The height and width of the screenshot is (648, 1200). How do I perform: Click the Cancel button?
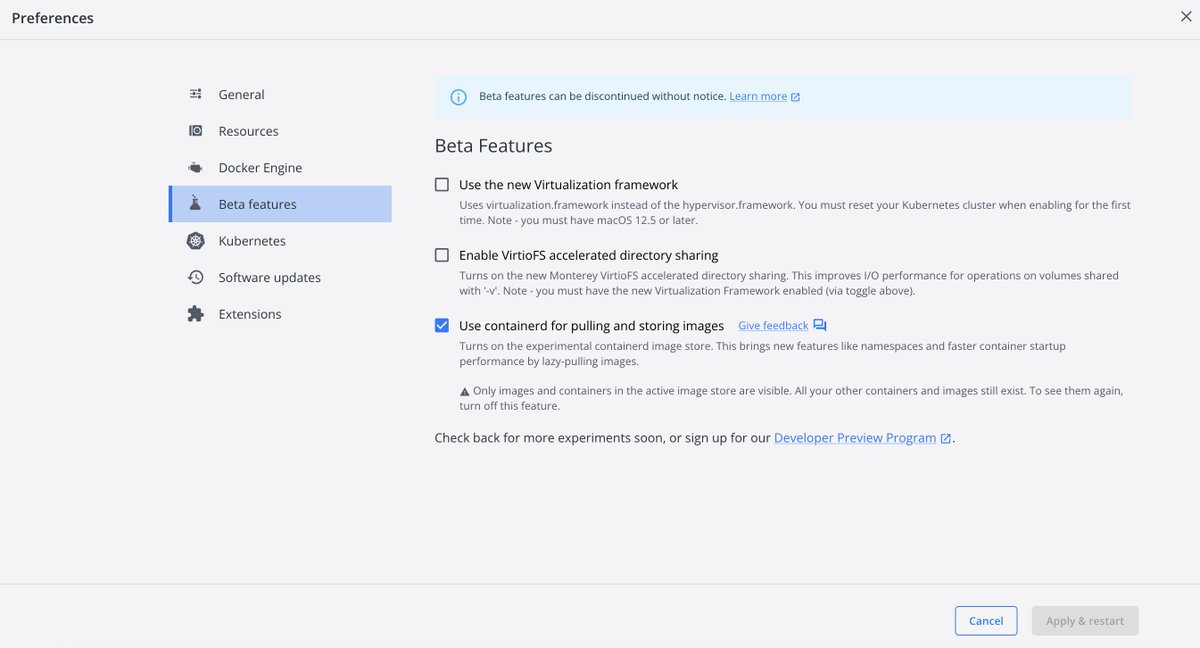coord(986,621)
